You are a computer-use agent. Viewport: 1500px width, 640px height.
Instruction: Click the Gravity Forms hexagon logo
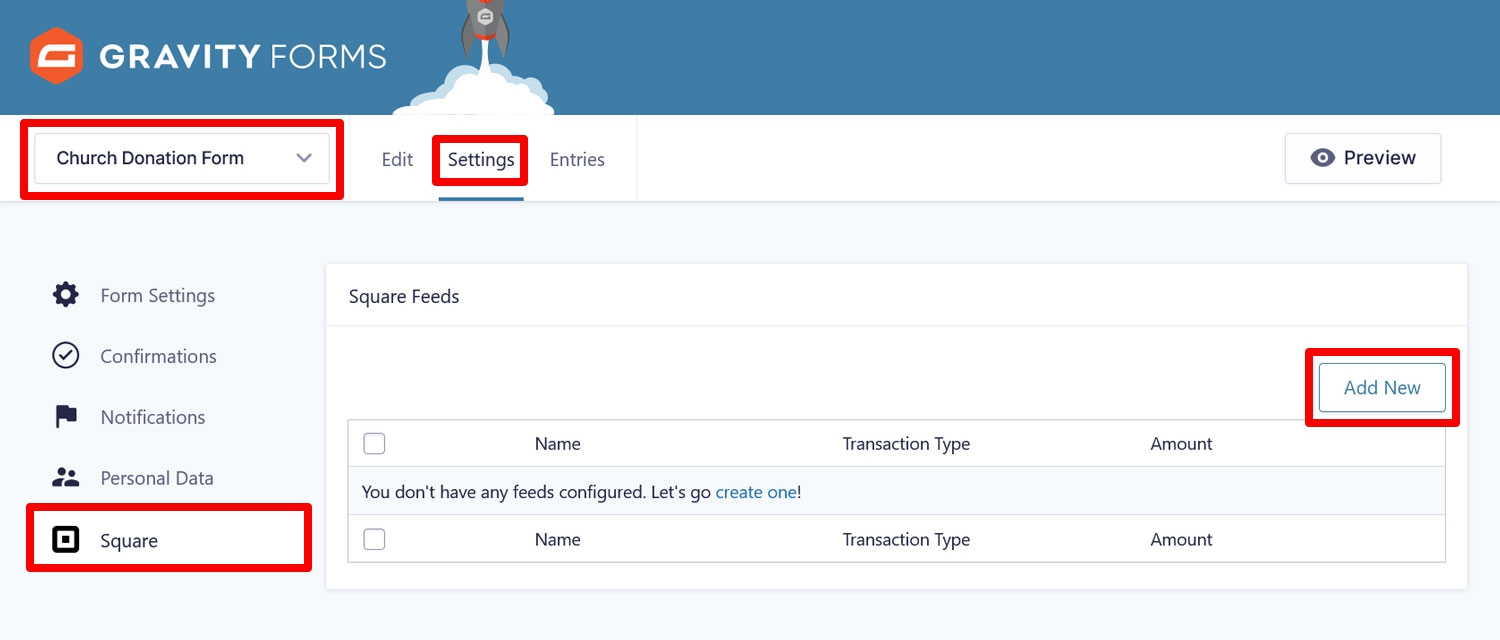[55, 56]
